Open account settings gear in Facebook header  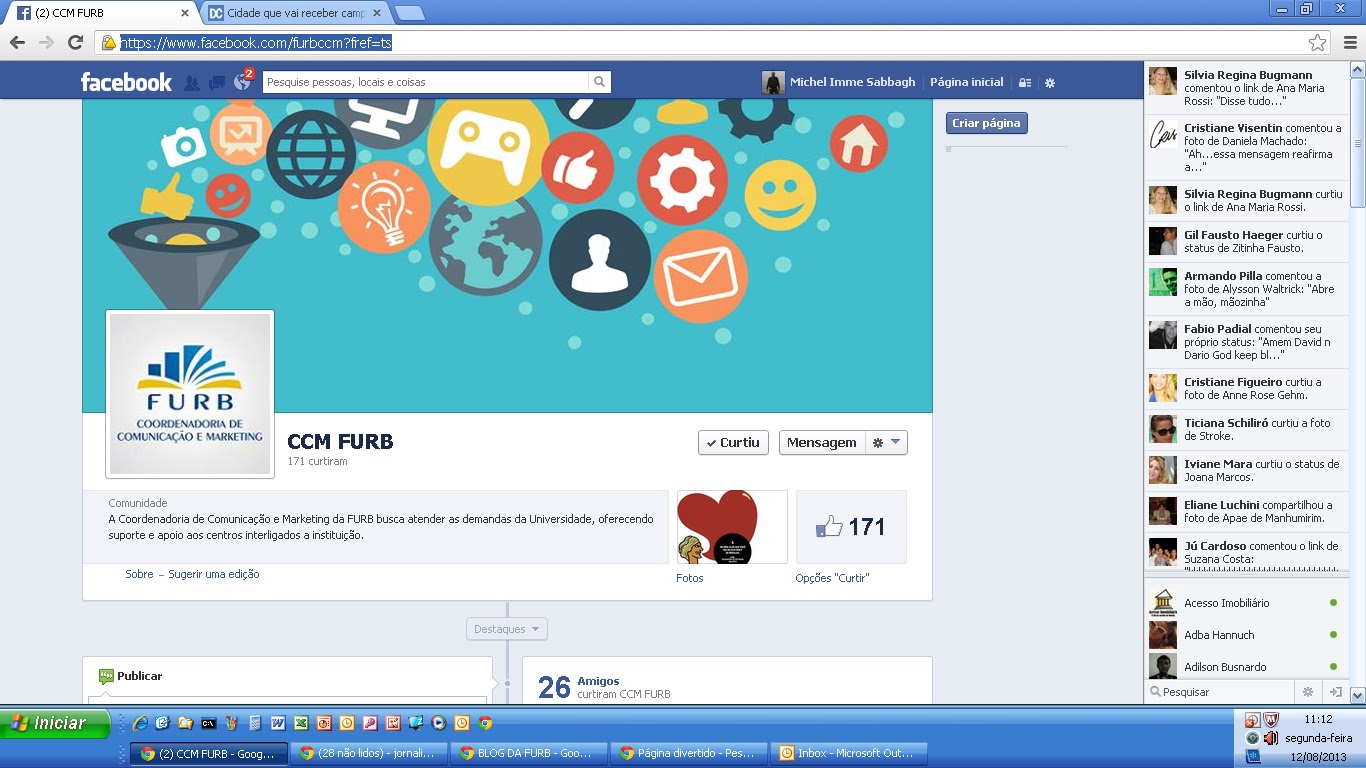1050,83
